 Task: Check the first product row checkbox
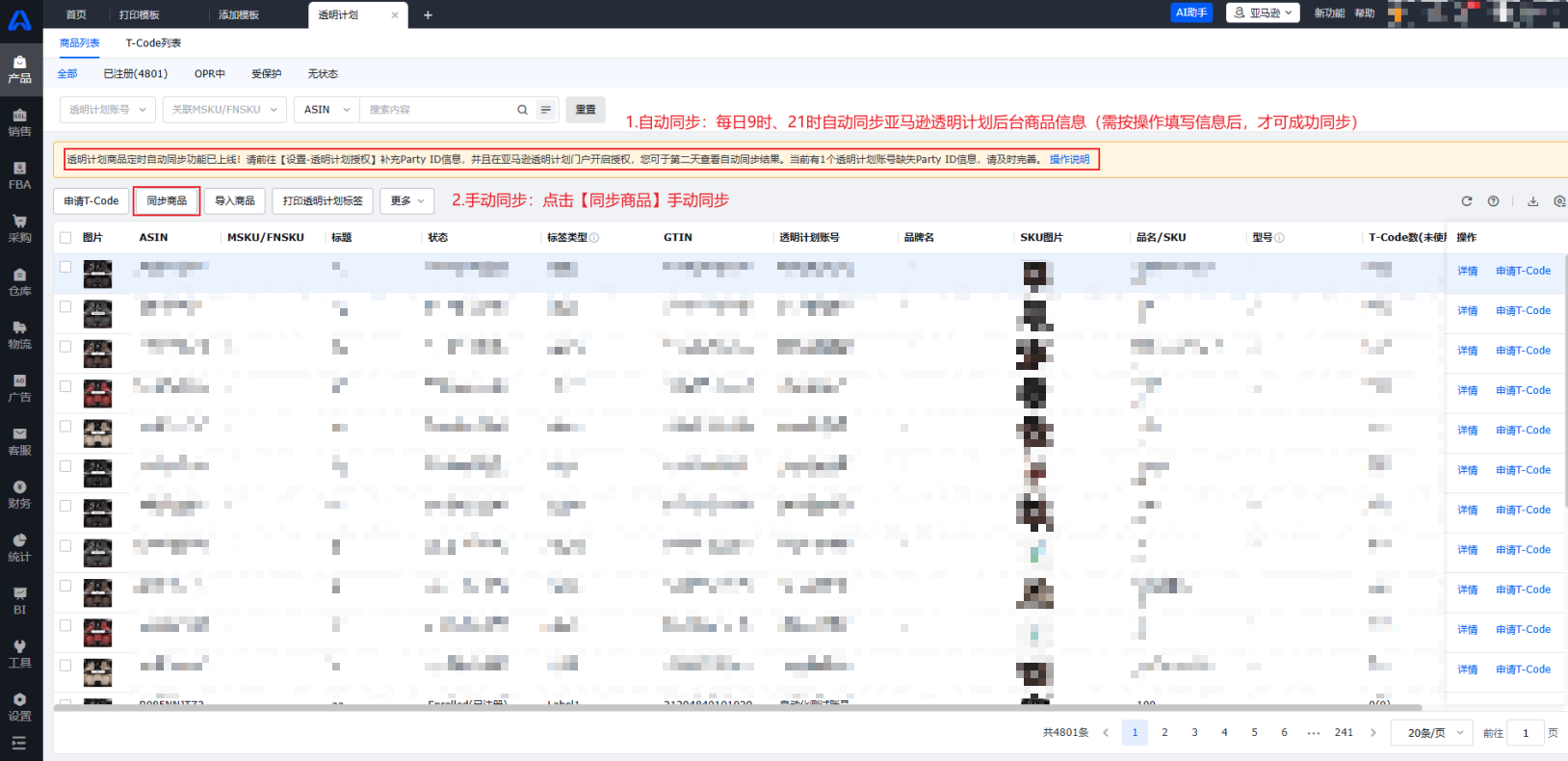[65, 267]
